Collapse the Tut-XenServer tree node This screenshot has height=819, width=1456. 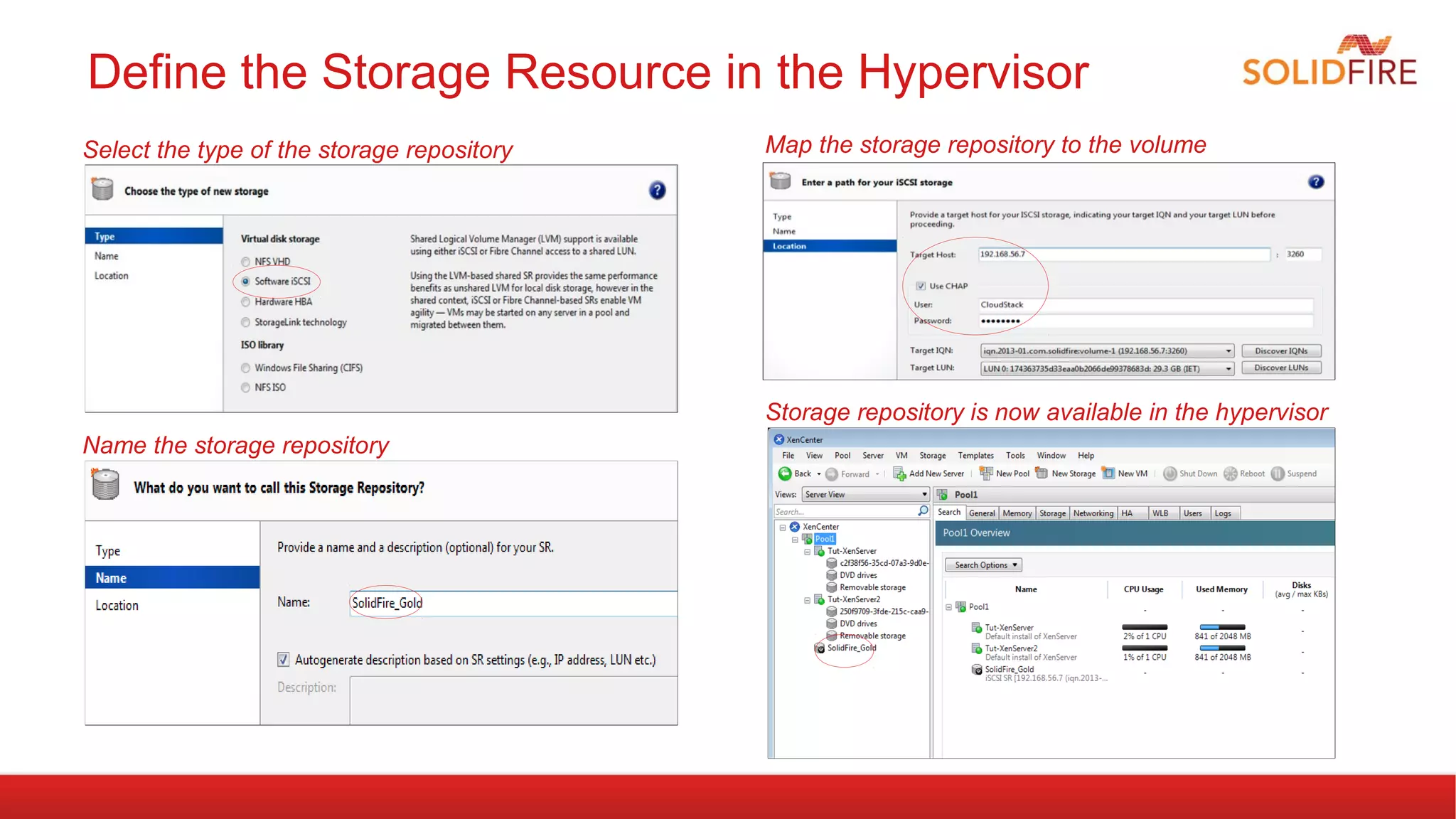coord(807,552)
